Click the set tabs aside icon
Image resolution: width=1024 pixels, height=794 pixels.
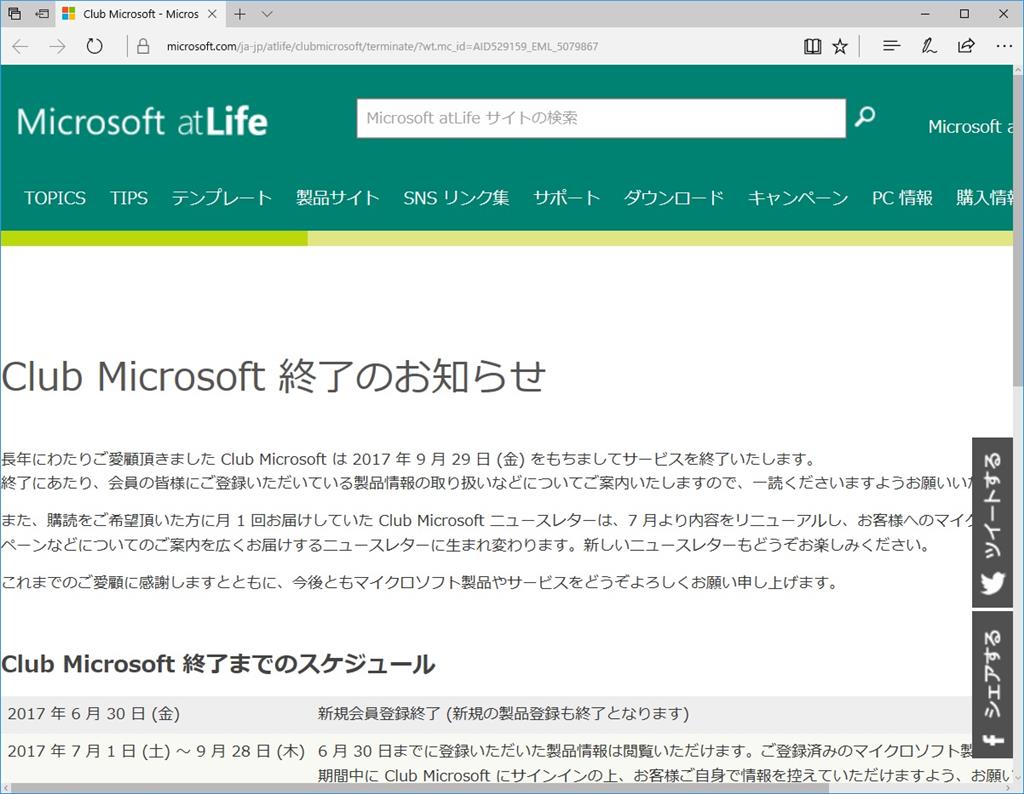click(42, 14)
